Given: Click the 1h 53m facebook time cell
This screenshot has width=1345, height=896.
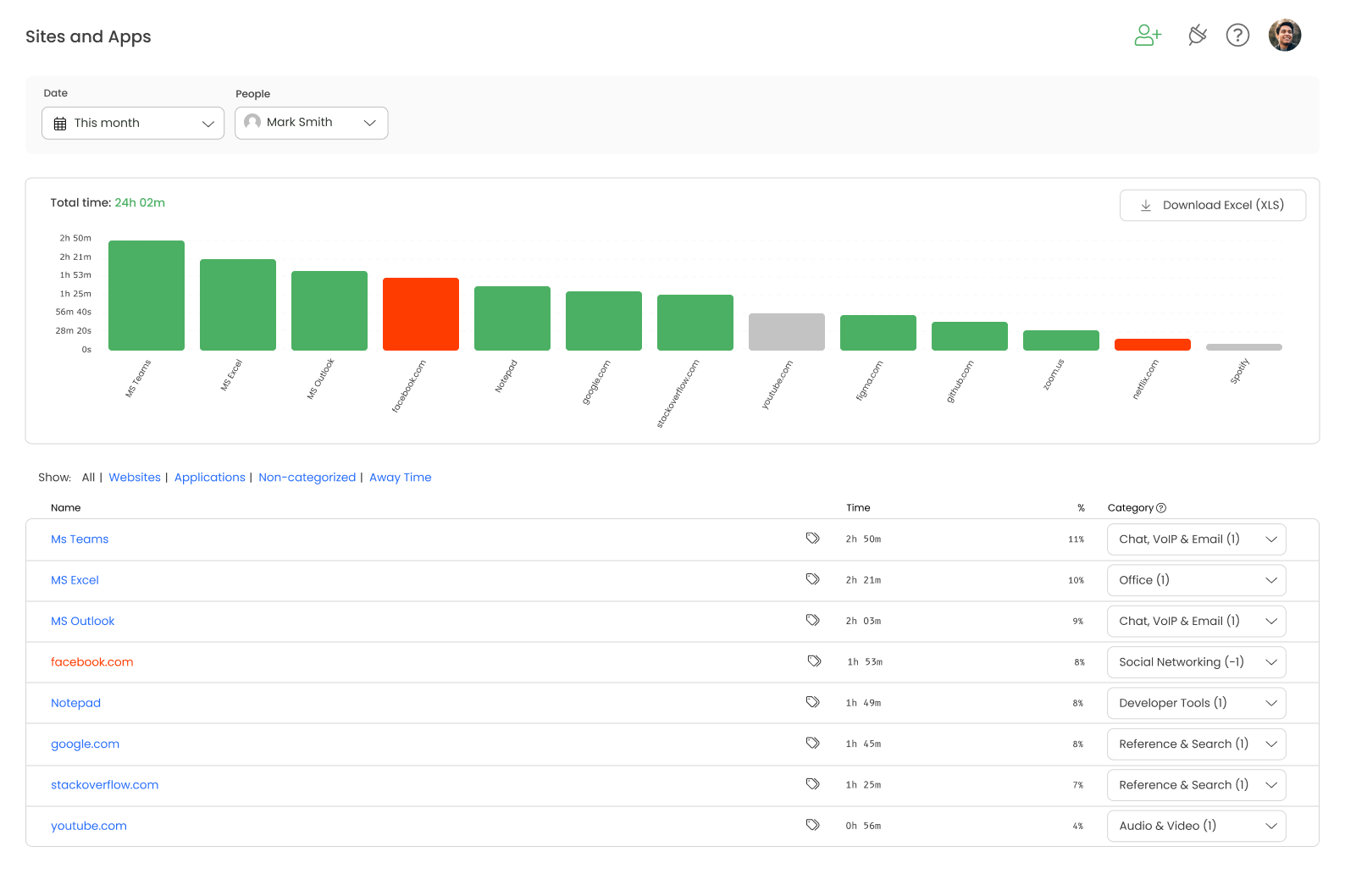Looking at the screenshot, I should [x=865, y=662].
